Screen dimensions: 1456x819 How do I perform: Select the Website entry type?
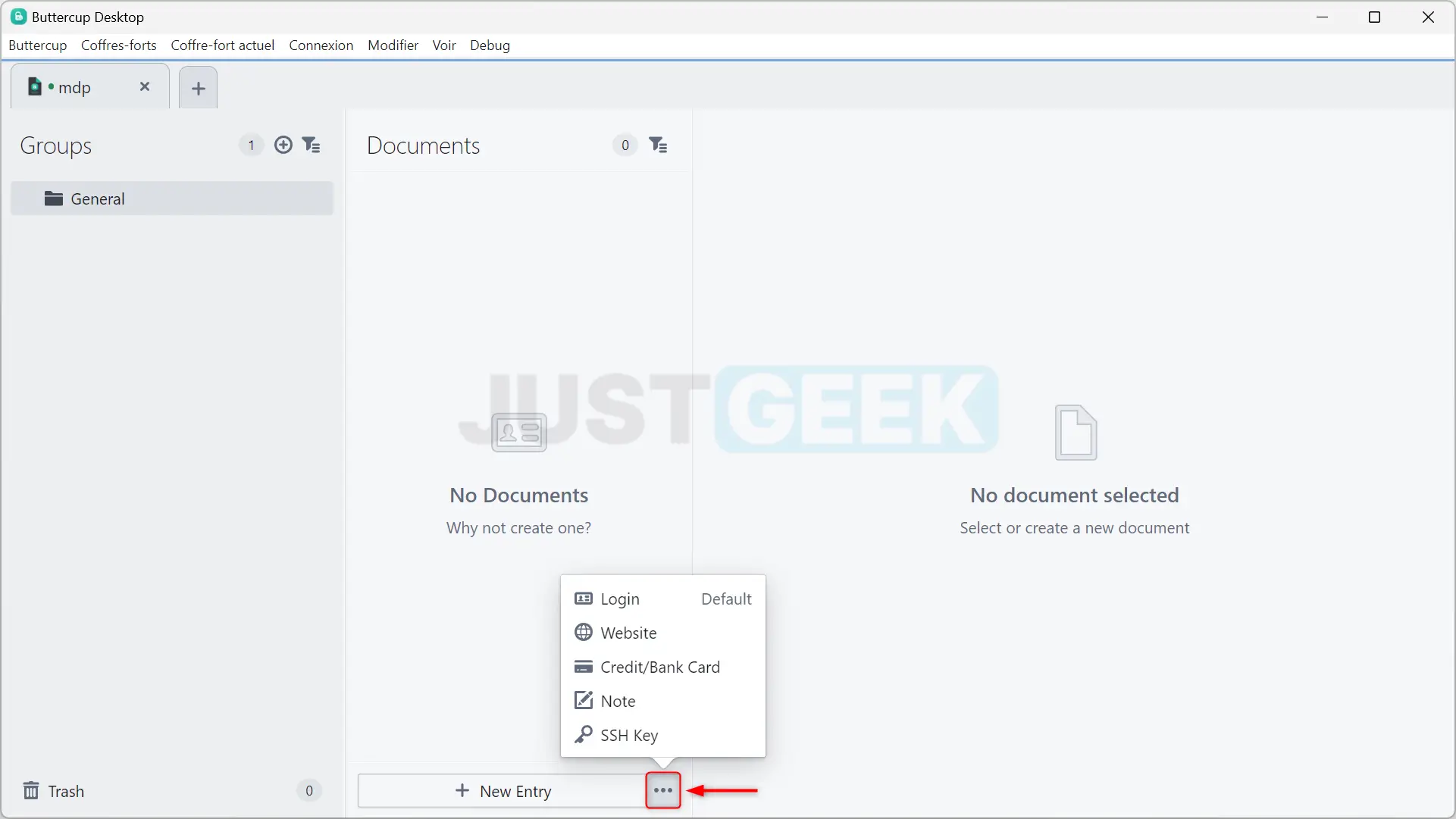tap(662, 633)
